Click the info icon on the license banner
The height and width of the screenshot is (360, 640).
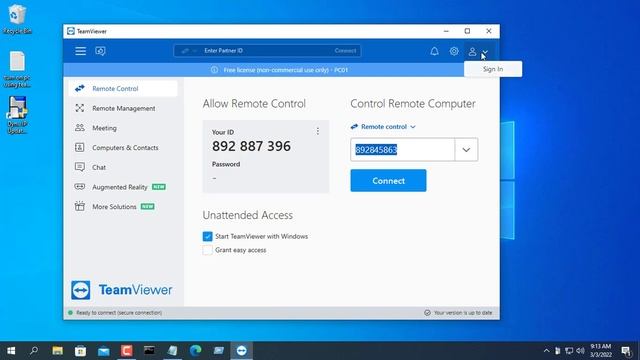click(x=214, y=70)
